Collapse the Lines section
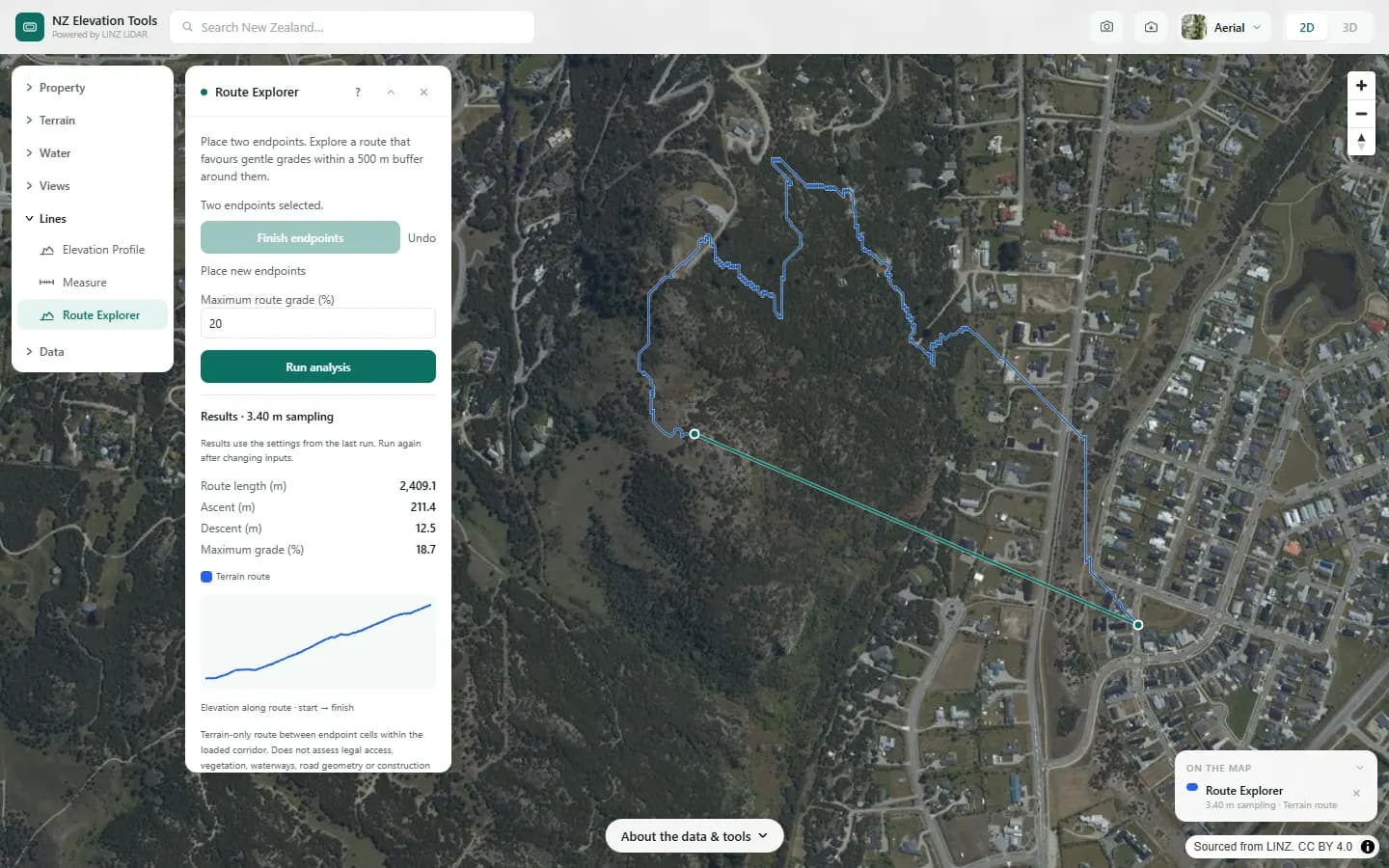1389x868 pixels. (93, 219)
